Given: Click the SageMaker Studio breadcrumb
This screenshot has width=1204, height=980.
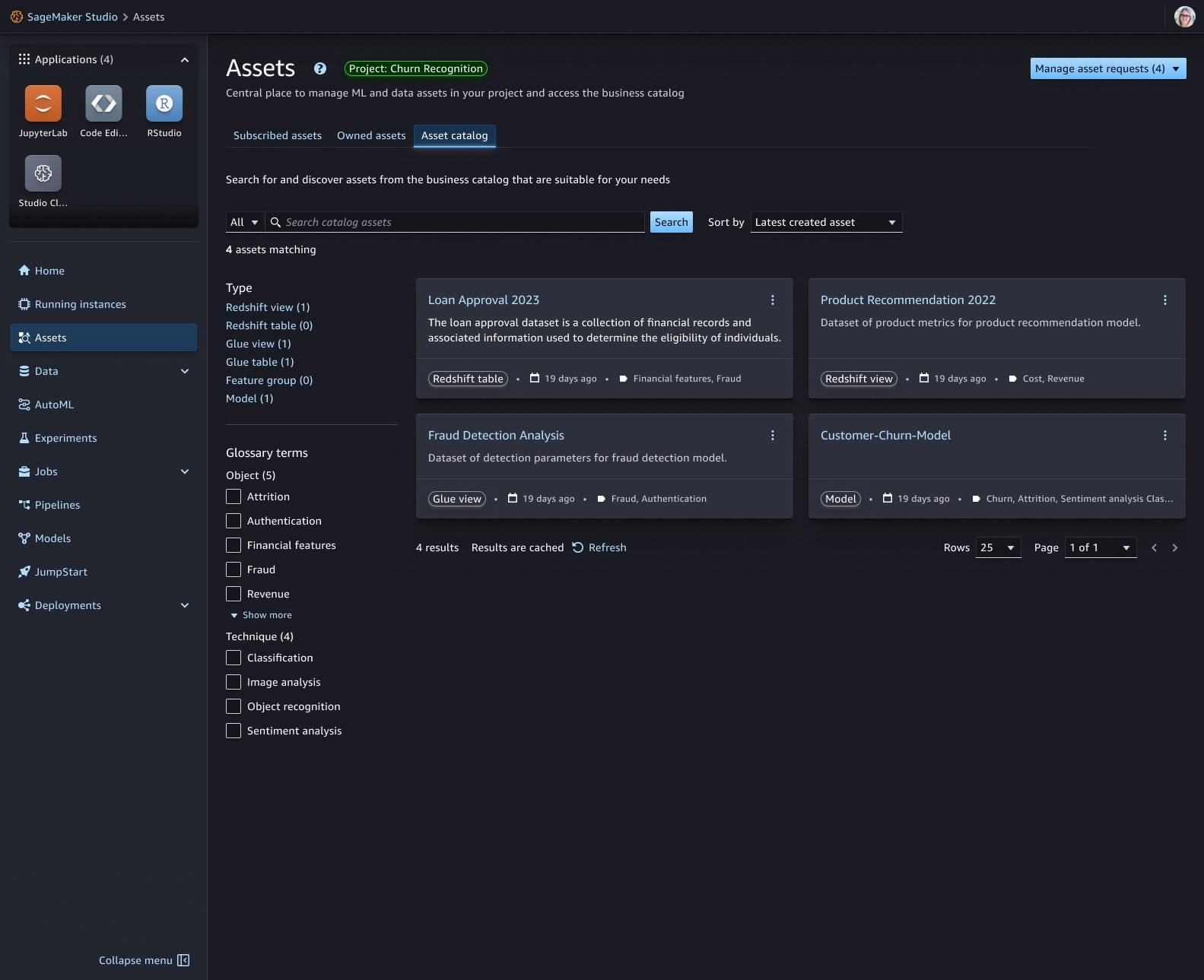Looking at the screenshot, I should click(x=72, y=17).
